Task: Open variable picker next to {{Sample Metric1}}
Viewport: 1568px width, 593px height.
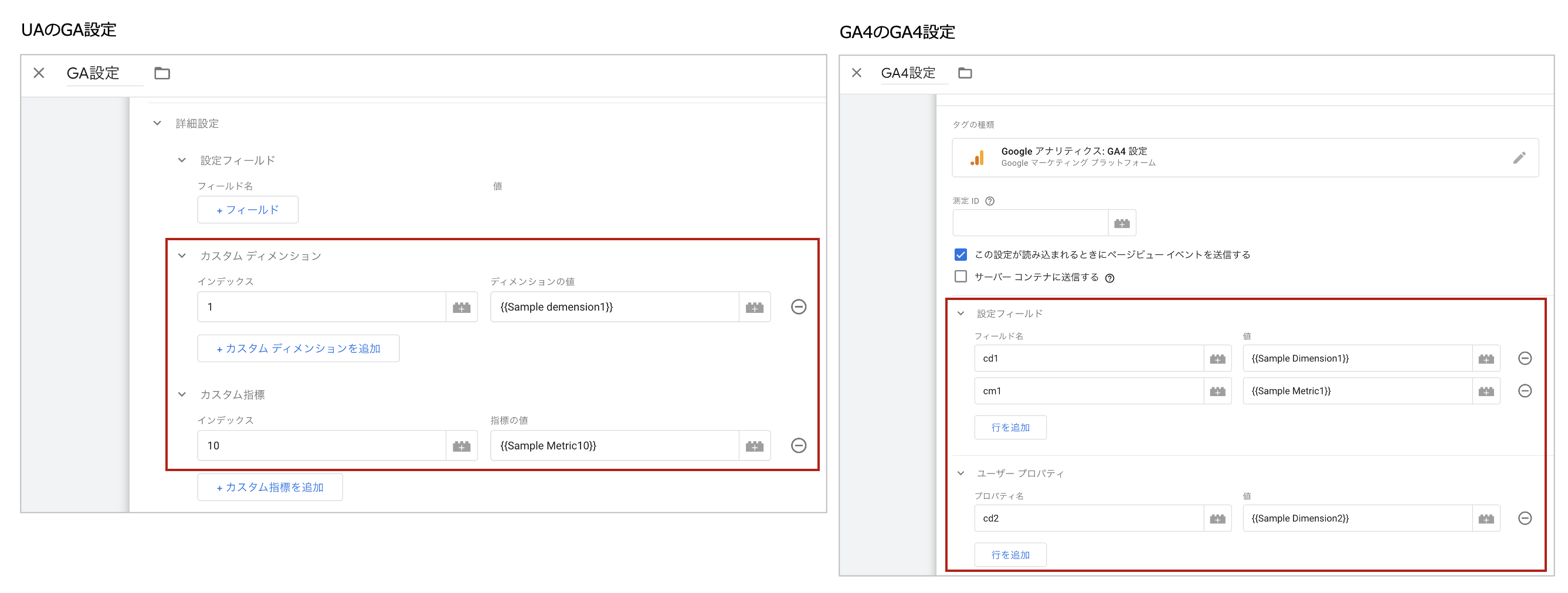Action: pos(1486,391)
